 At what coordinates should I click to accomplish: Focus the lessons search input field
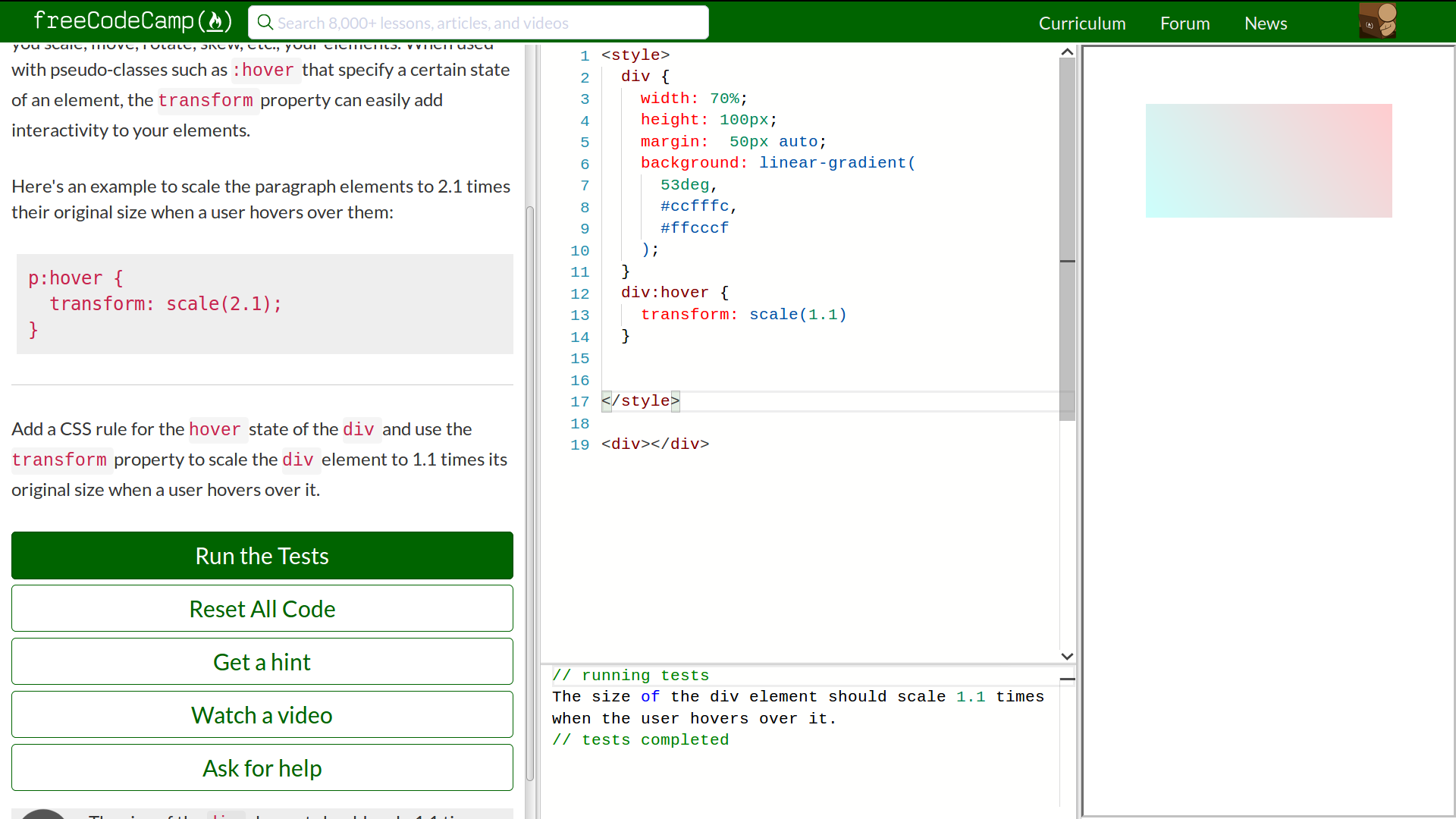pos(485,23)
